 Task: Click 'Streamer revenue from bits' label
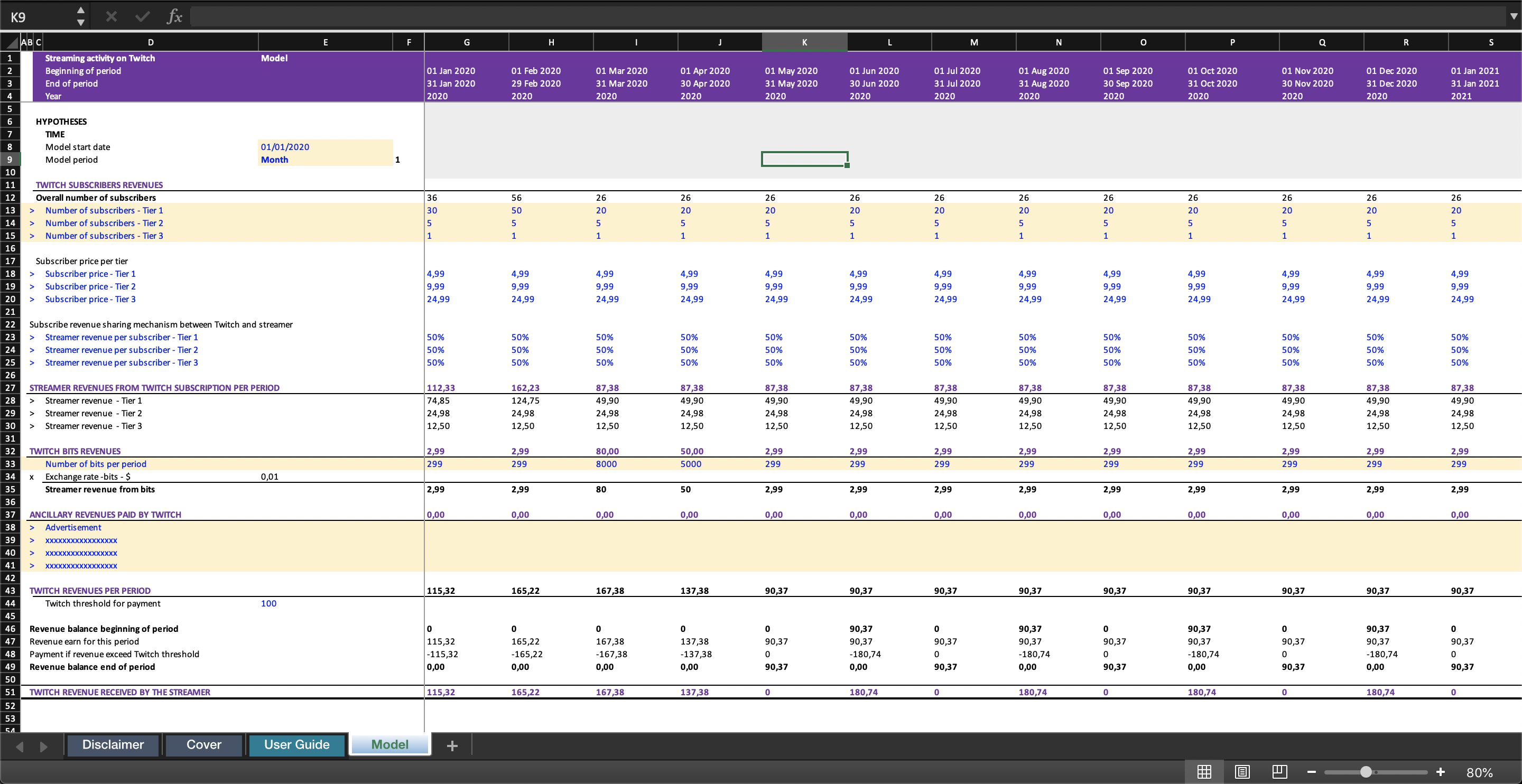(x=100, y=489)
